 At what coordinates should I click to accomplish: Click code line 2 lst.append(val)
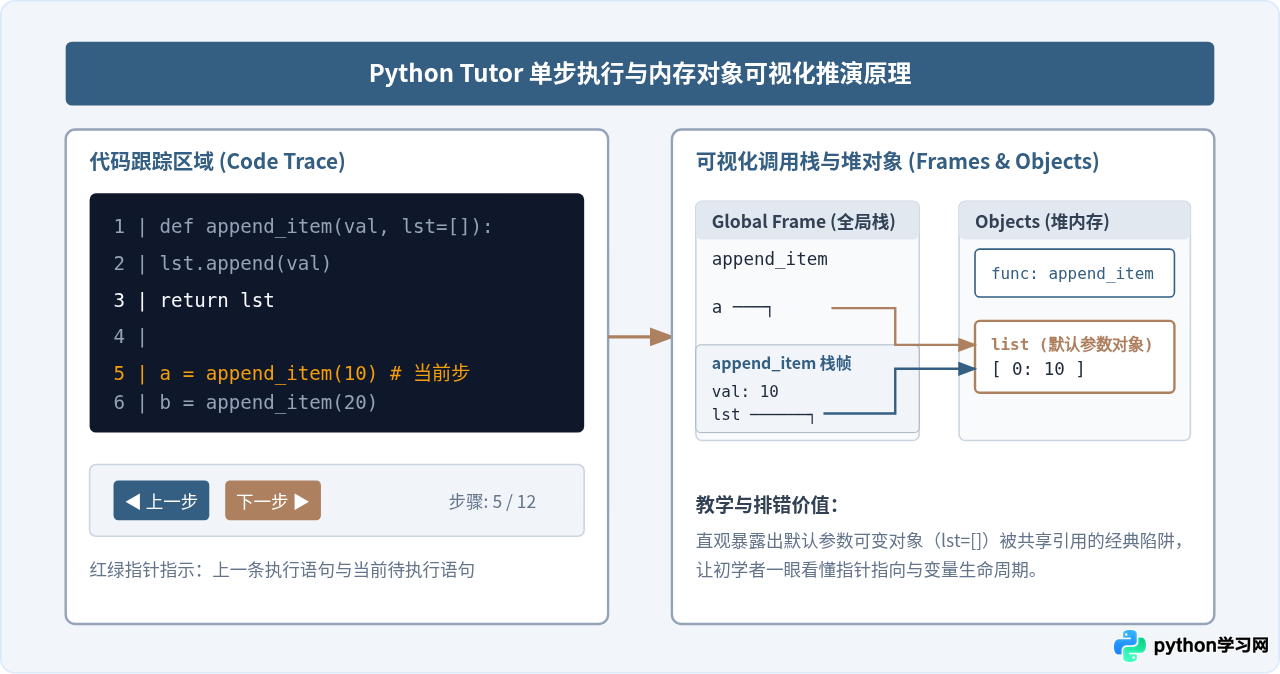(222, 263)
